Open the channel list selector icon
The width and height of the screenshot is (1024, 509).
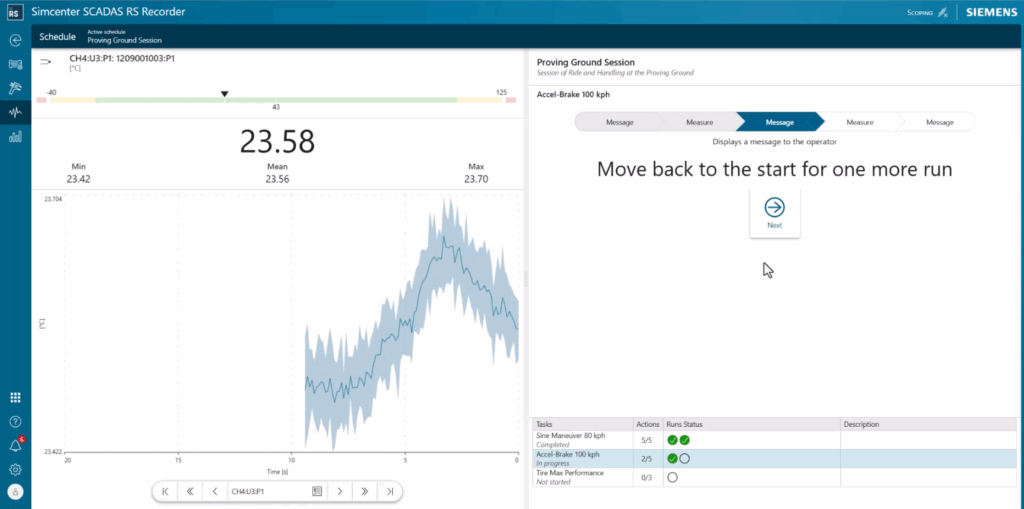[x=315, y=491]
